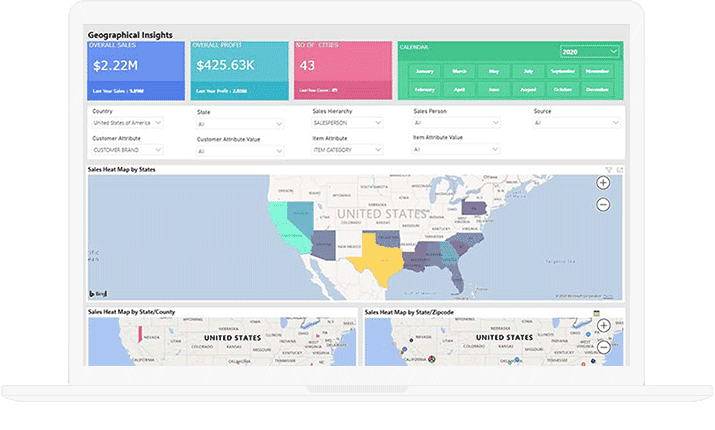Click the Bing logo on the states map
The width and height of the screenshot is (715, 430).
tap(100, 293)
